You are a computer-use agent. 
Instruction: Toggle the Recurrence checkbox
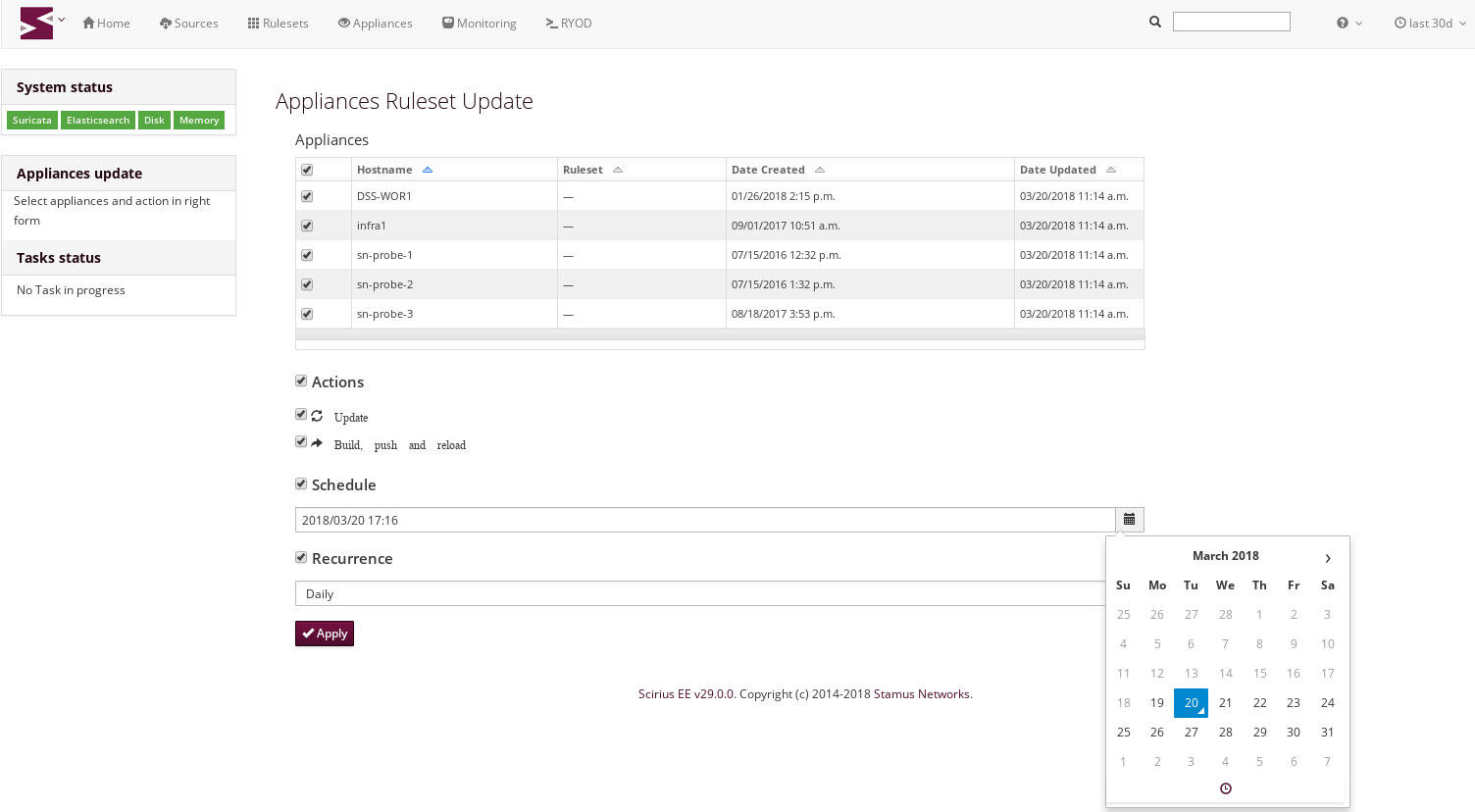(301, 557)
